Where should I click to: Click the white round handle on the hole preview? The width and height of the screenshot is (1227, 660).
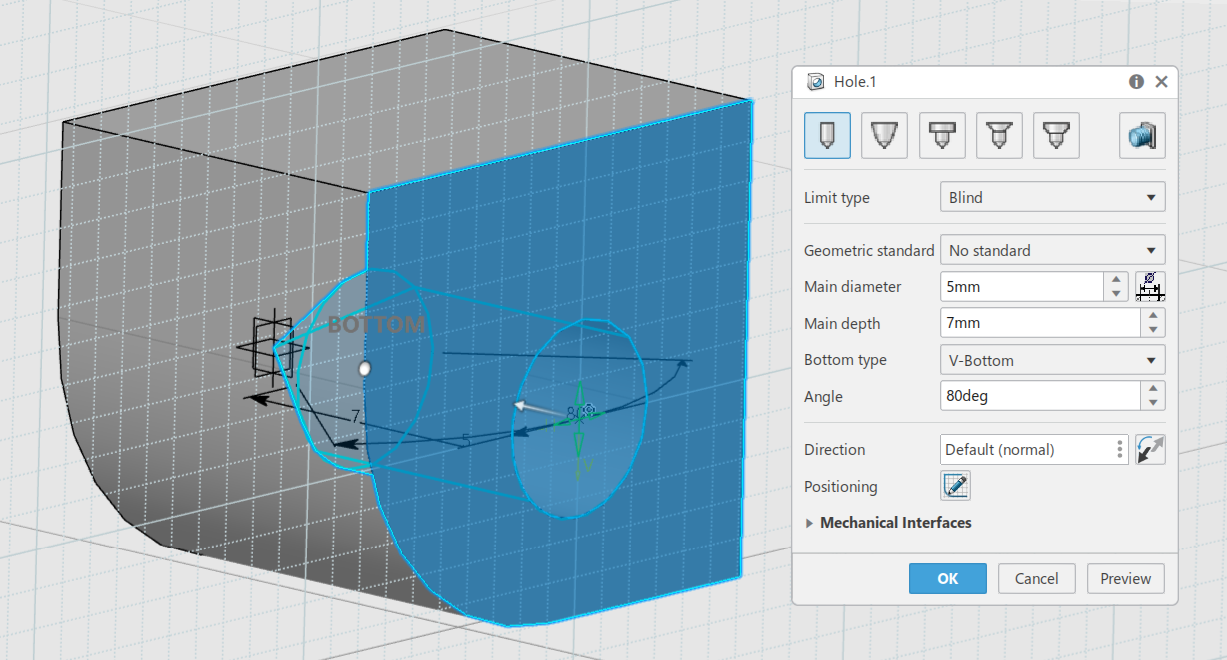pos(365,369)
